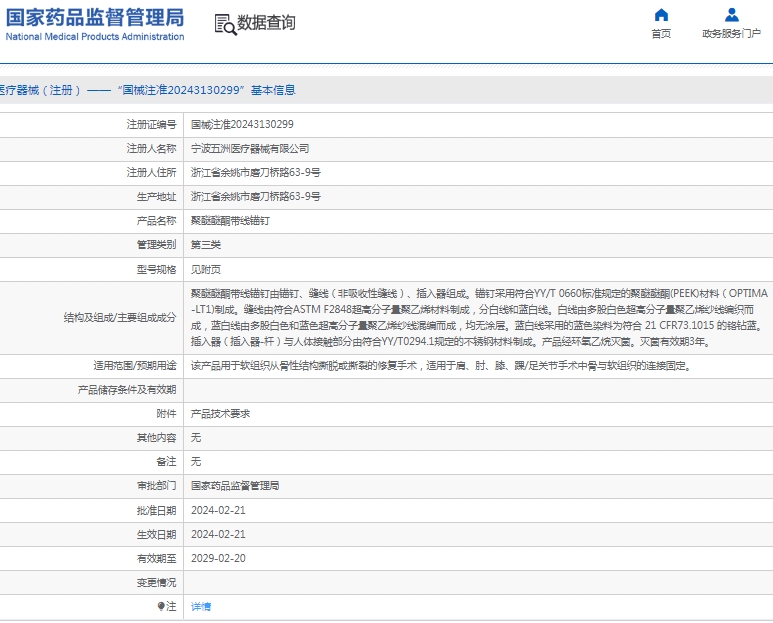Click the 注册证编号 label

tap(151, 124)
